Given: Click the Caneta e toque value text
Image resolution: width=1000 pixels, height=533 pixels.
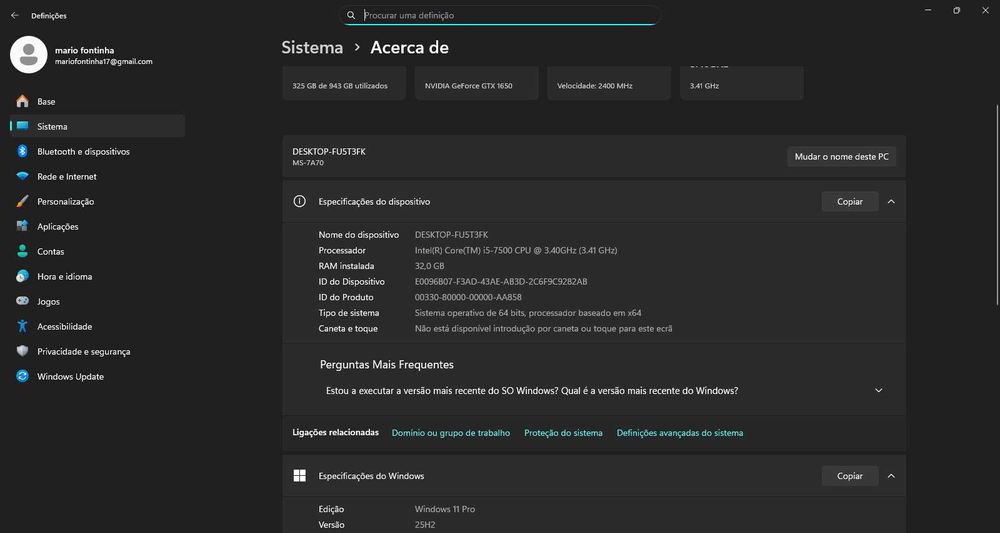Looking at the screenshot, I should (543, 328).
